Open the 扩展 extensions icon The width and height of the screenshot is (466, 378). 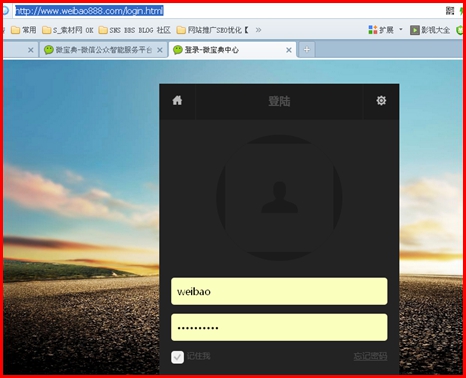click(373, 30)
